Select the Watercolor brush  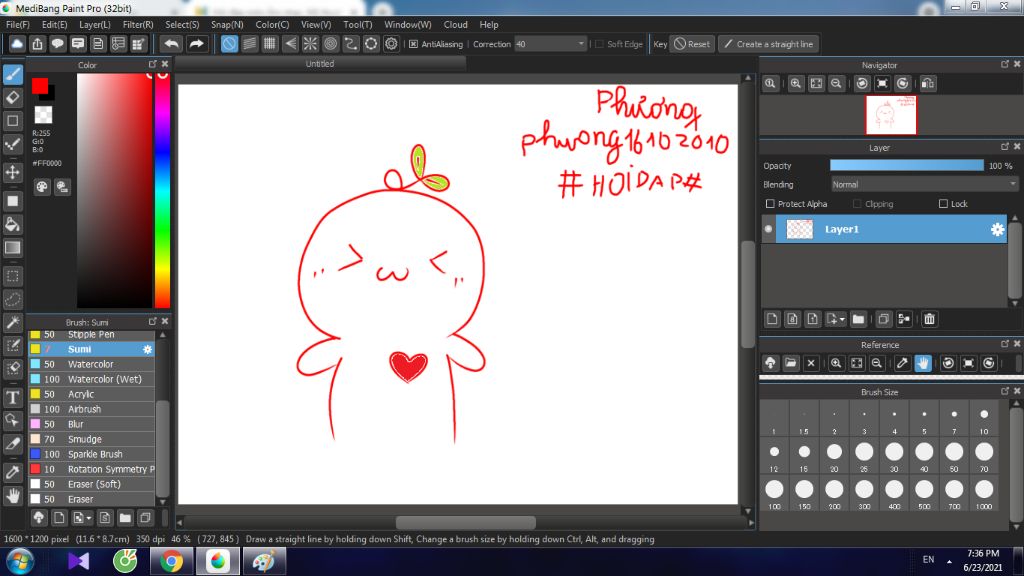[x=91, y=364]
